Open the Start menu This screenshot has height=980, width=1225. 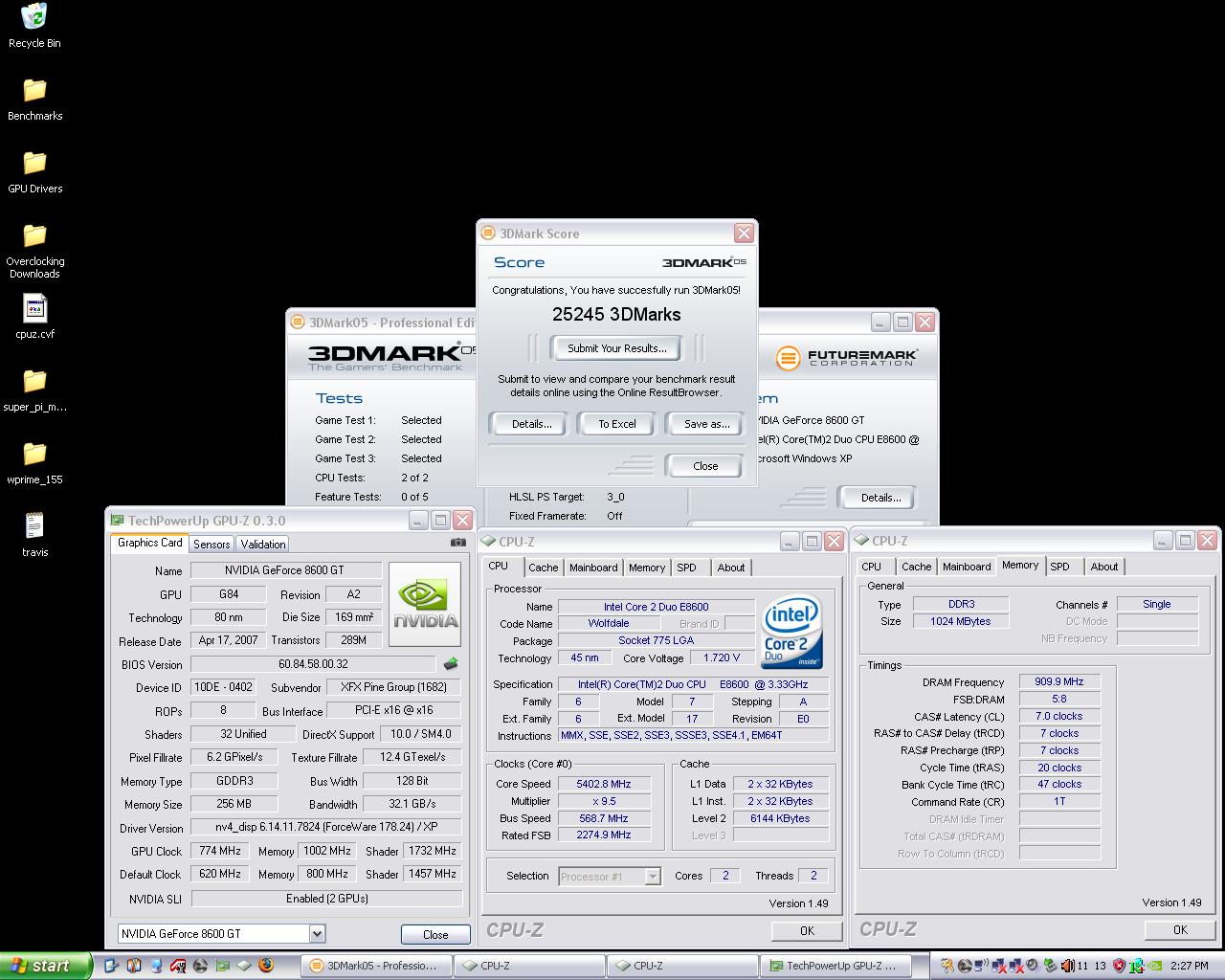(x=46, y=966)
